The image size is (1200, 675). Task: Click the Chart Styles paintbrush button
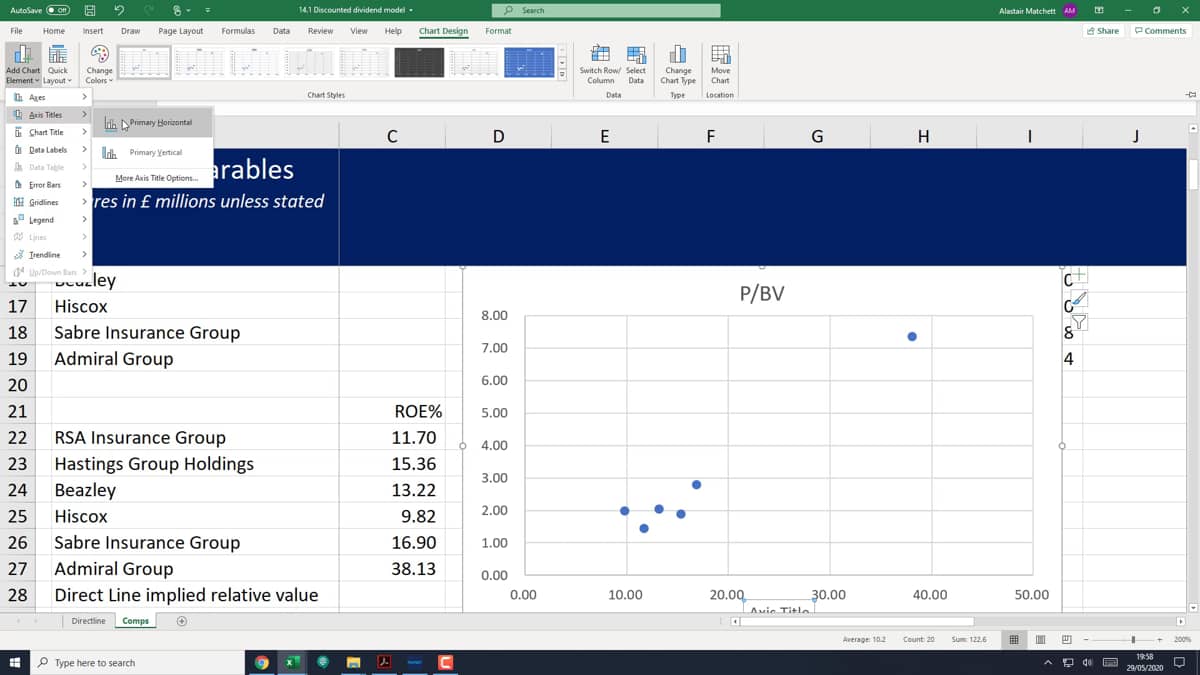(1080, 299)
